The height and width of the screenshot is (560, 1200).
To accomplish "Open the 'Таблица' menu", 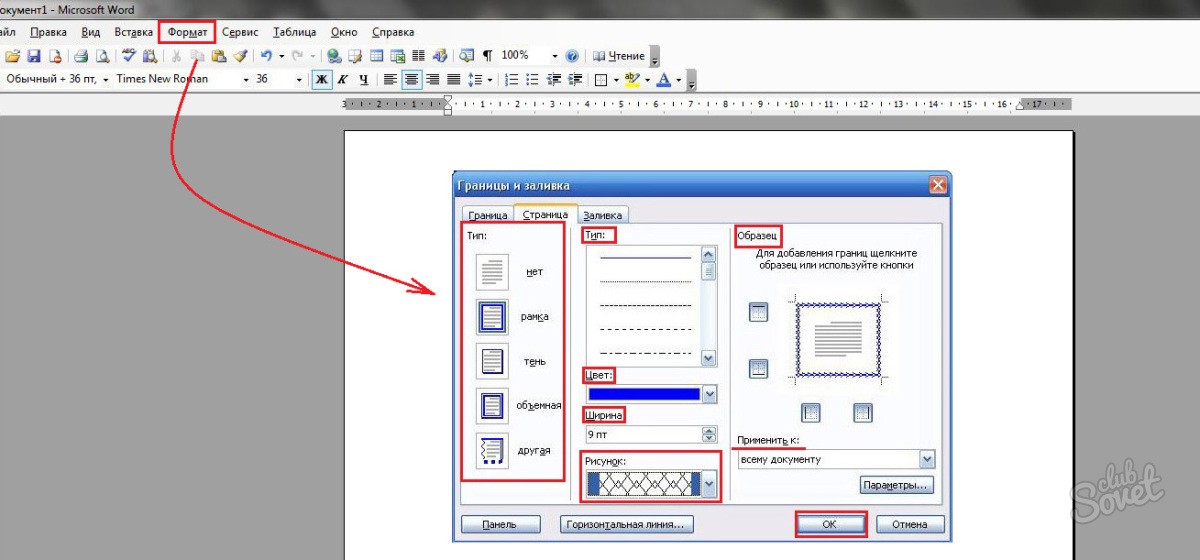I will click(x=293, y=32).
